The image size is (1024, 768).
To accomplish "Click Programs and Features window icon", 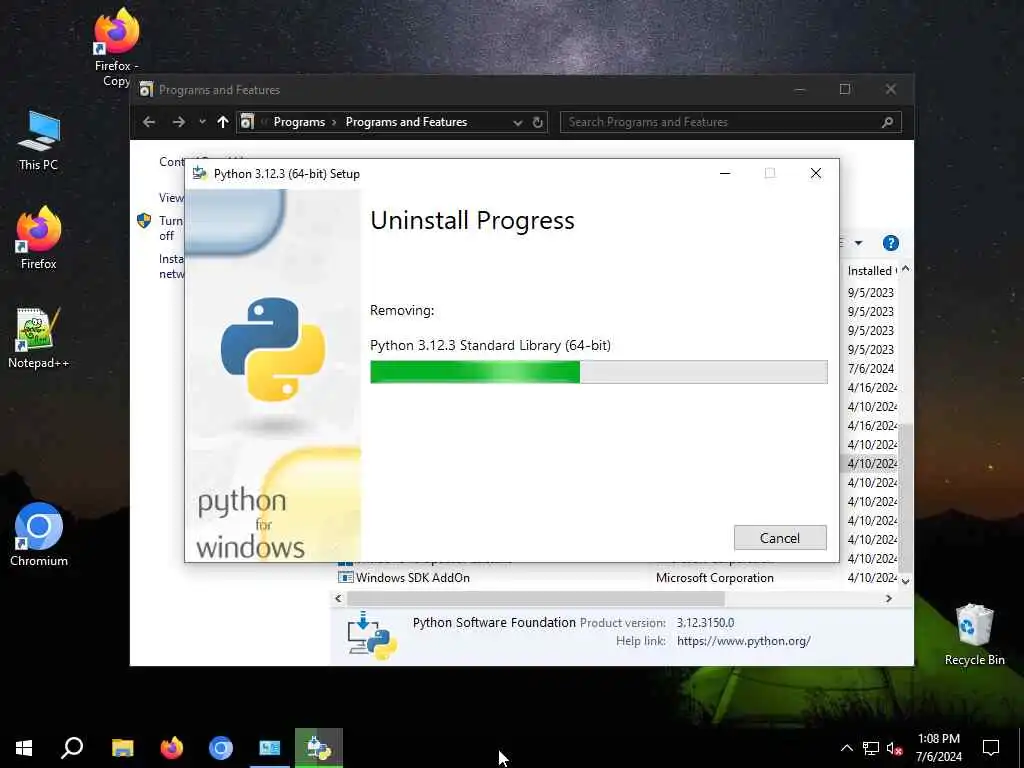I will pos(146,89).
